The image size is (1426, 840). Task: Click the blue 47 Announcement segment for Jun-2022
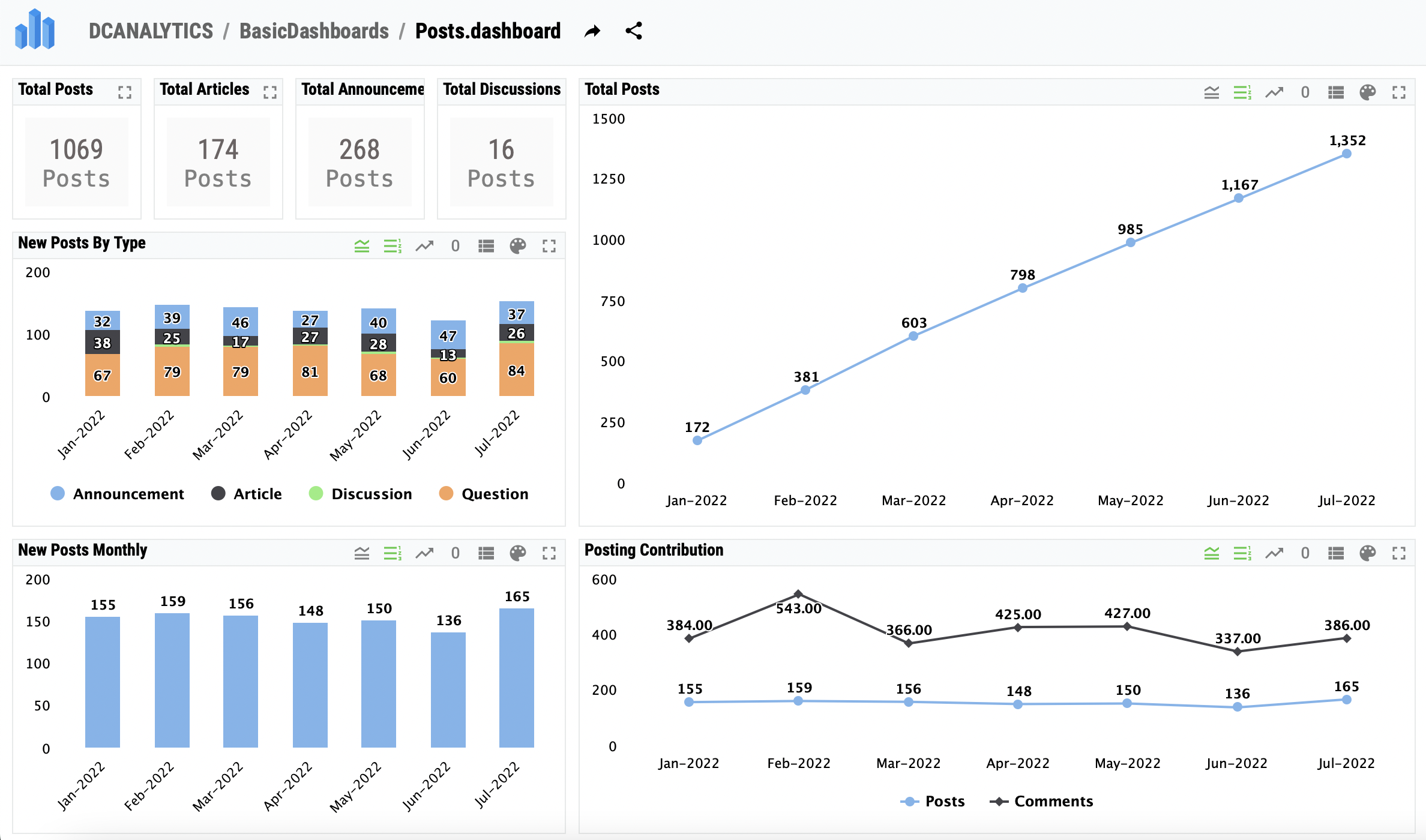pyautogui.click(x=448, y=335)
